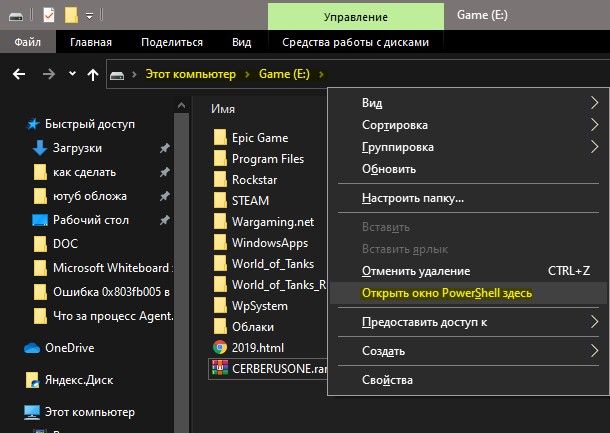Open the quick access toolbar dropdown arrow
The height and width of the screenshot is (433, 610).
tap(89, 16)
